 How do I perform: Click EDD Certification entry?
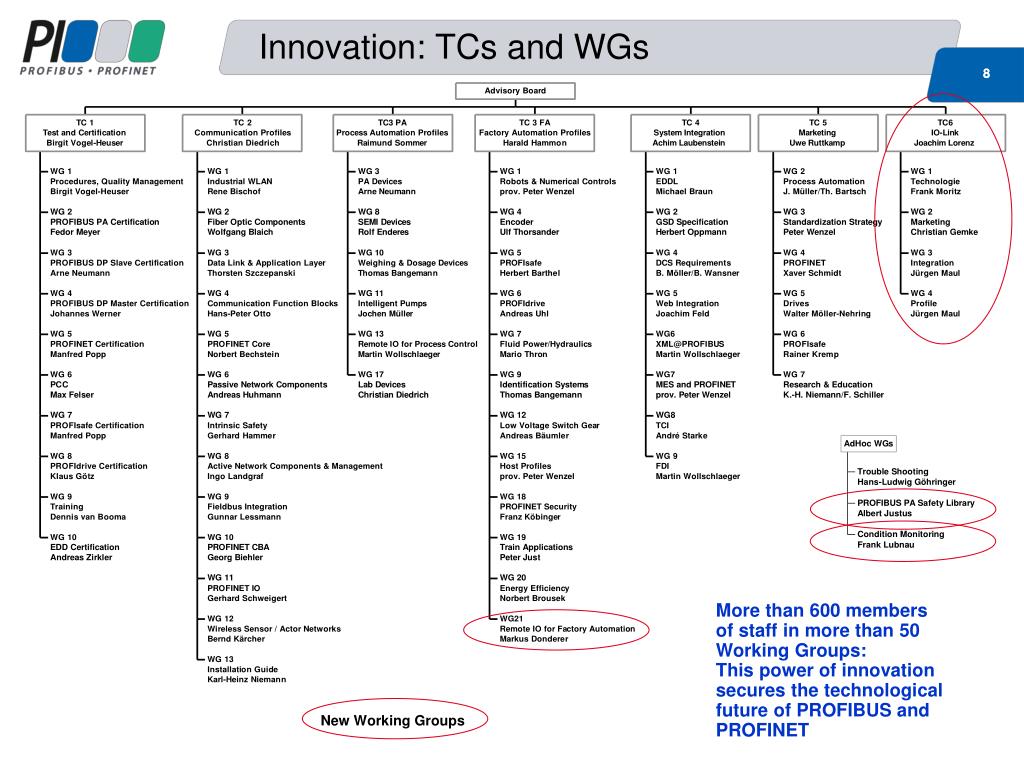coord(85,547)
